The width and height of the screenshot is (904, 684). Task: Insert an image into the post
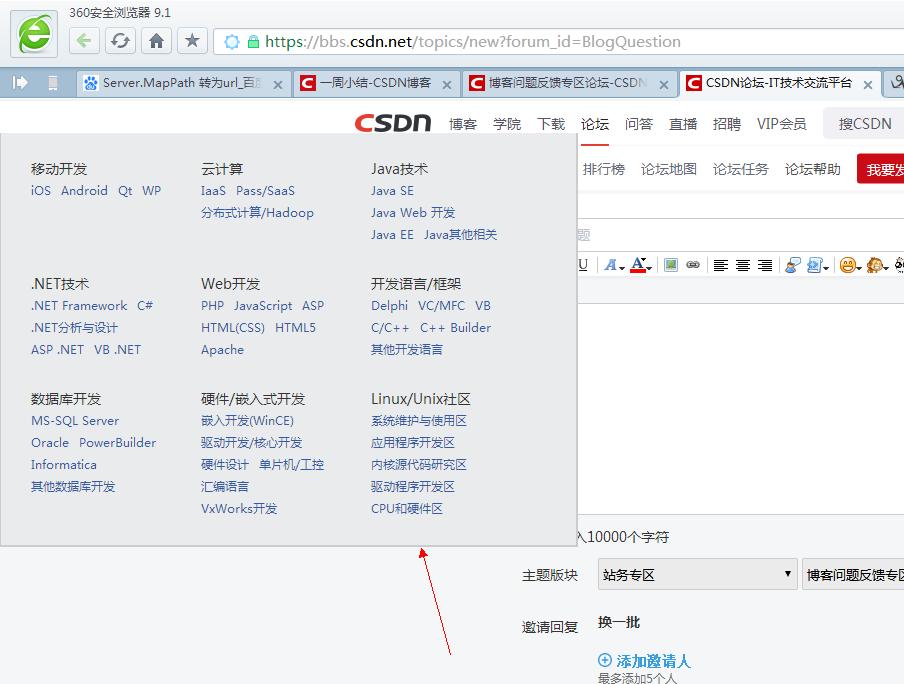(671, 265)
